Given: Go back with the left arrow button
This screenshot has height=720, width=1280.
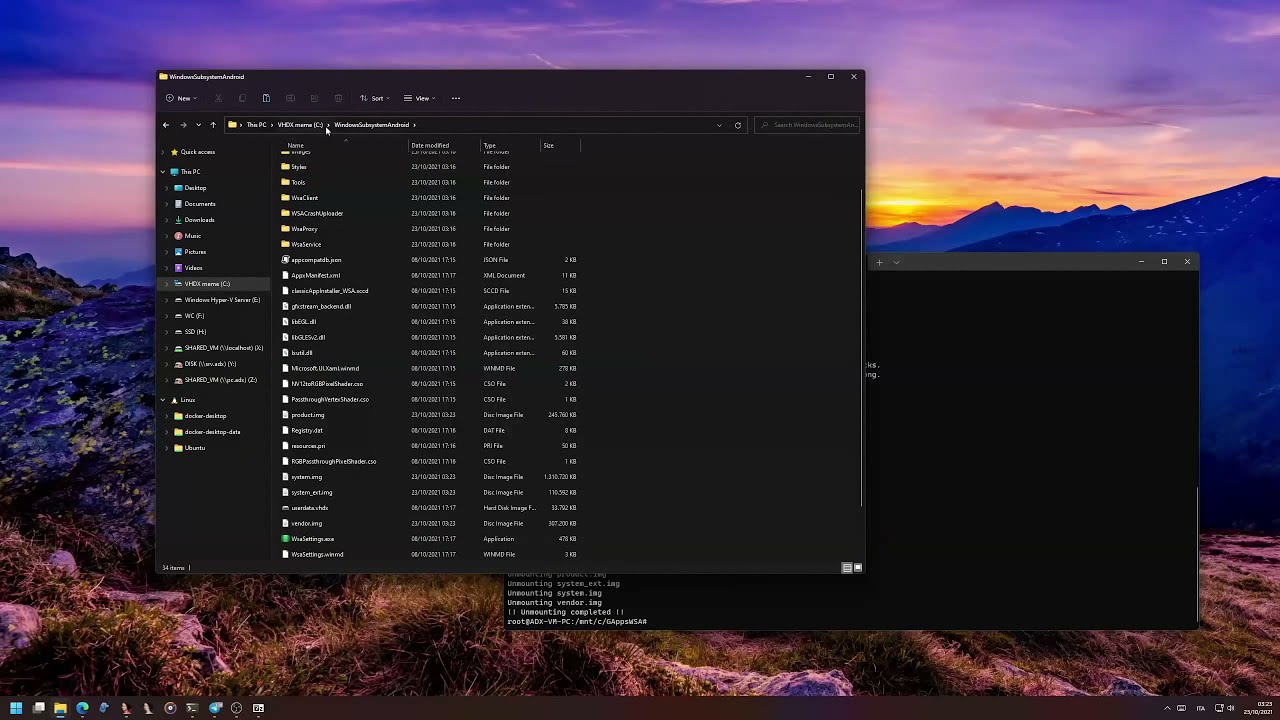Looking at the screenshot, I should (166, 125).
